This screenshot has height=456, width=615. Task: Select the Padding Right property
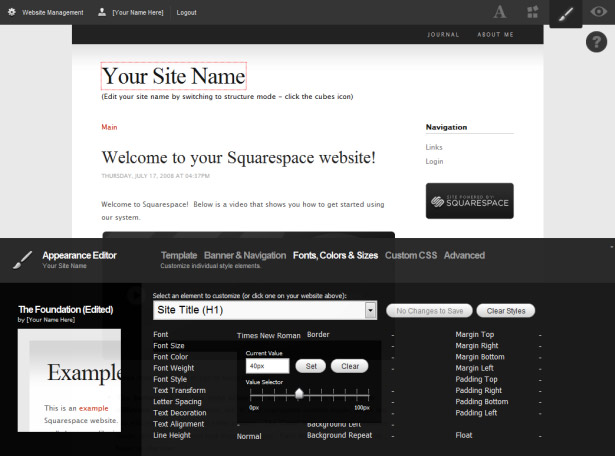point(479,391)
